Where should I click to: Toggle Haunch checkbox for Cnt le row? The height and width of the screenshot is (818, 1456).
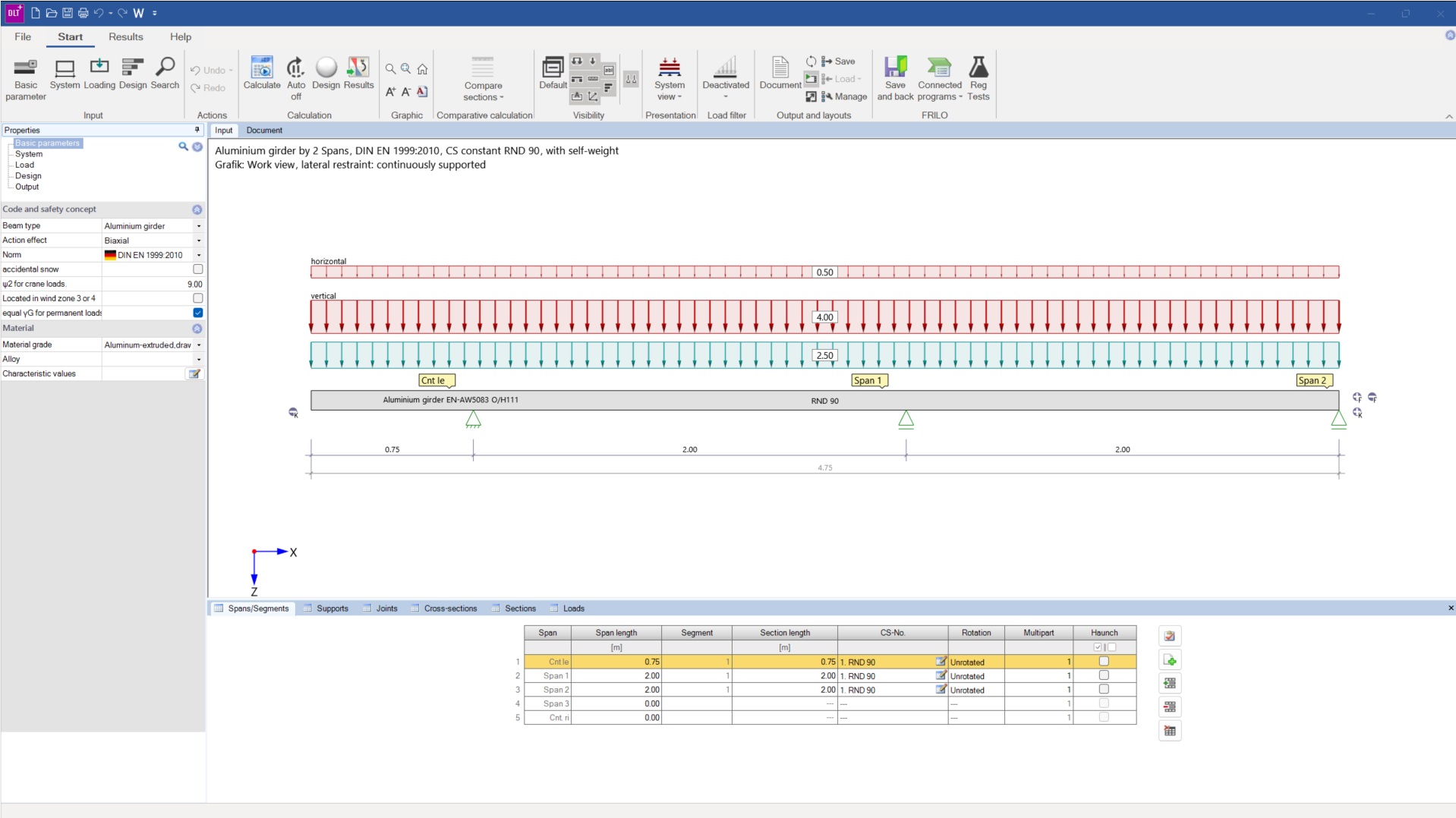(x=1104, y=662)
